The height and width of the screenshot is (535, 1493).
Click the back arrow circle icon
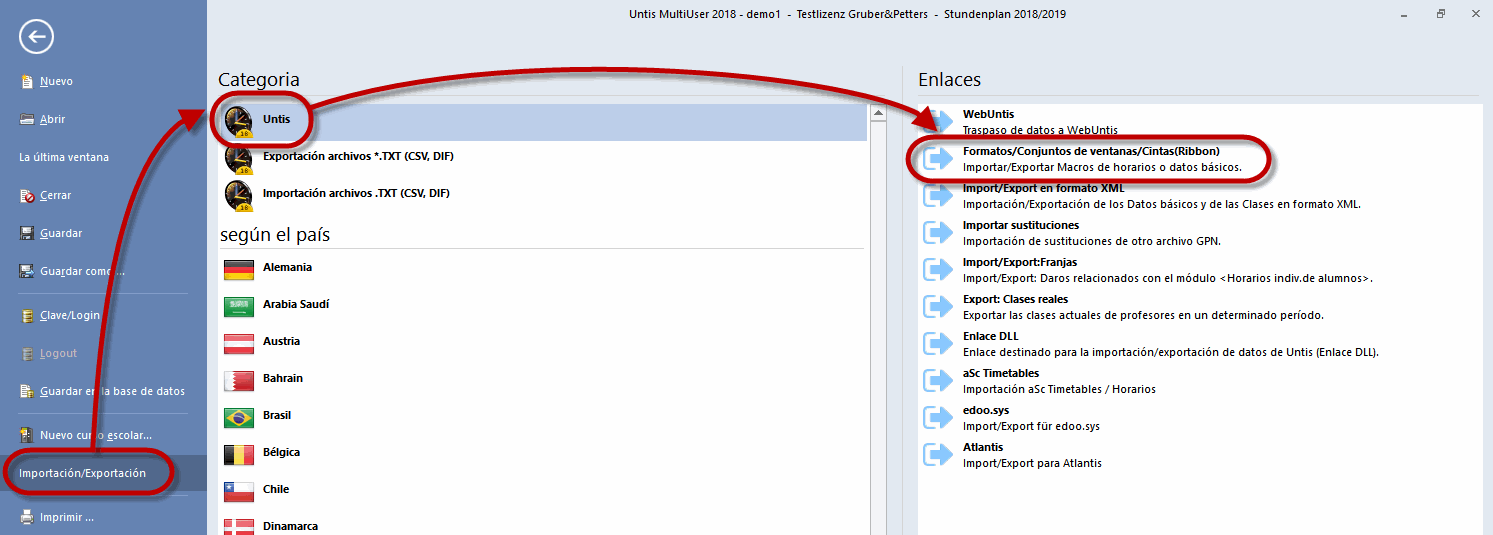point(36,38)
